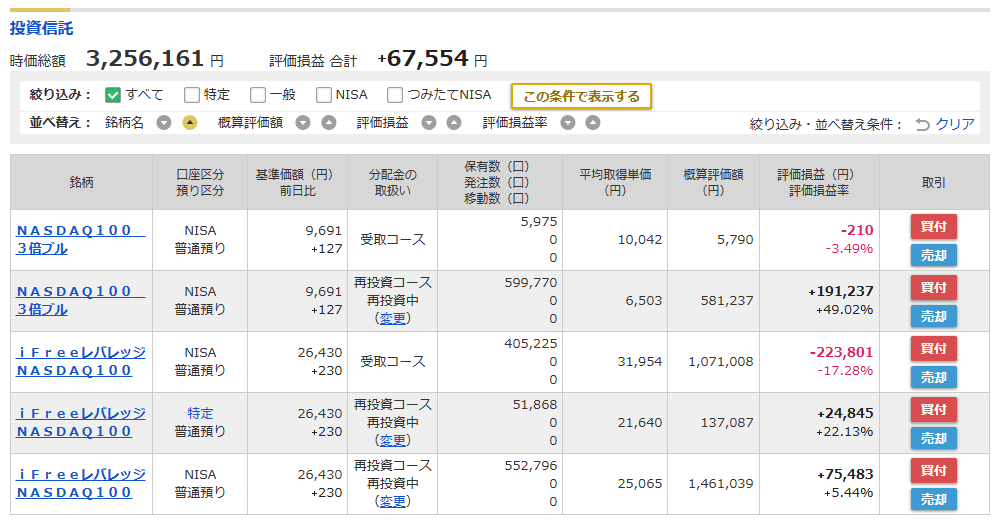Click 買付 in the -223,801 row

pyautogui.click(x=933, y=349)
